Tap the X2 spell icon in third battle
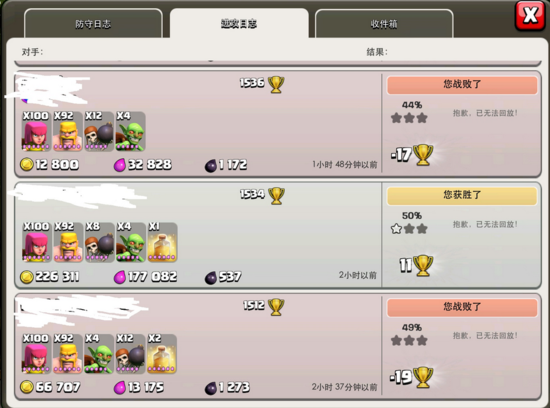This screenshot has width=550, height=408. tap(162, 354)
